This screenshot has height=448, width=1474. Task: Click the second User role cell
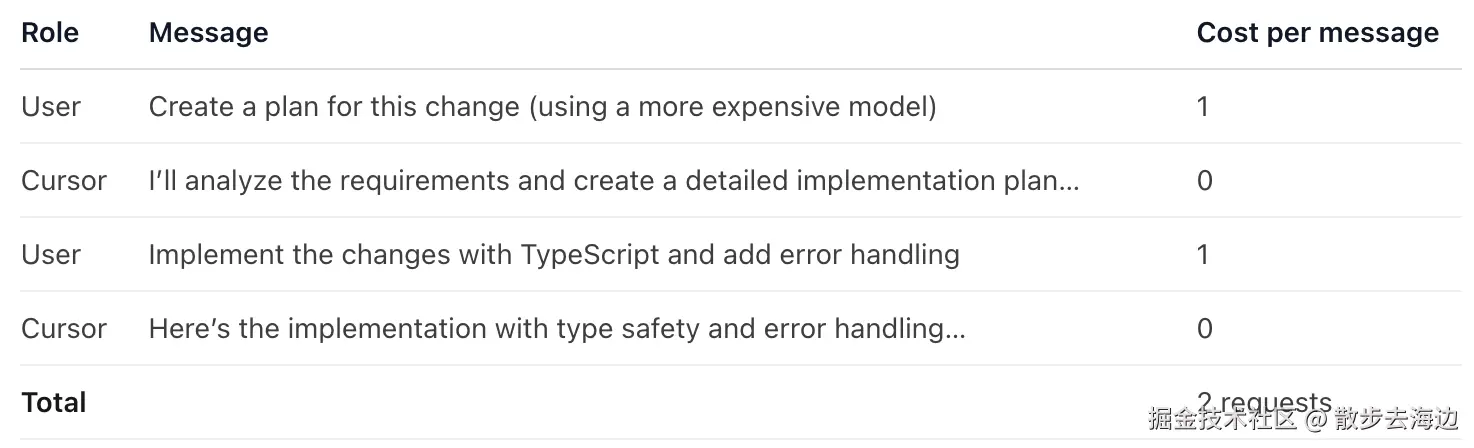pyautogui.click(x=51, y=254)
